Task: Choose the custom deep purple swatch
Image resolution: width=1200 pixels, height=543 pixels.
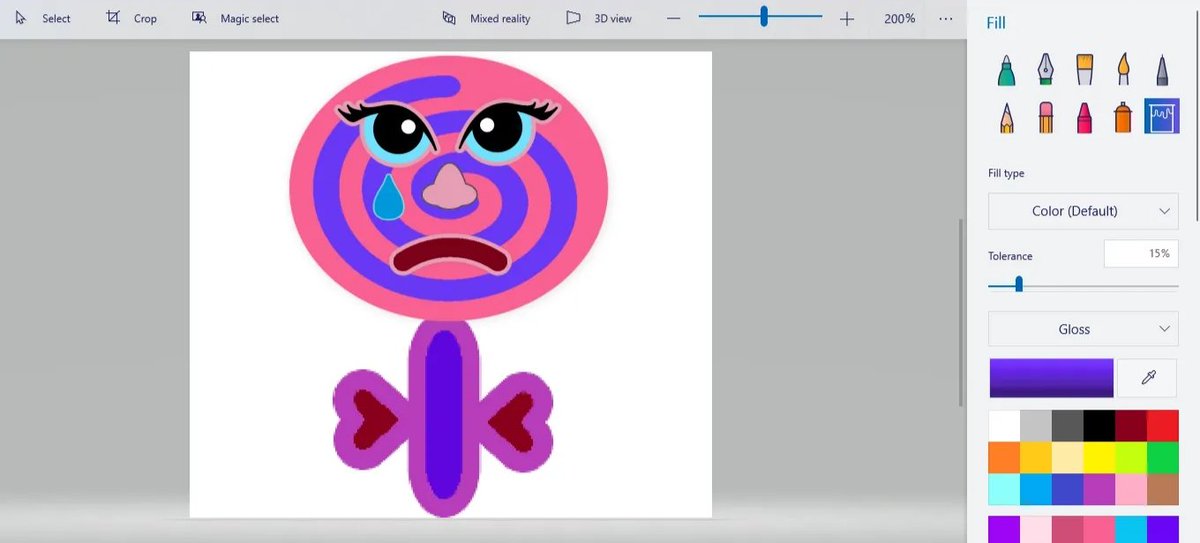Action: [1163, 529]
